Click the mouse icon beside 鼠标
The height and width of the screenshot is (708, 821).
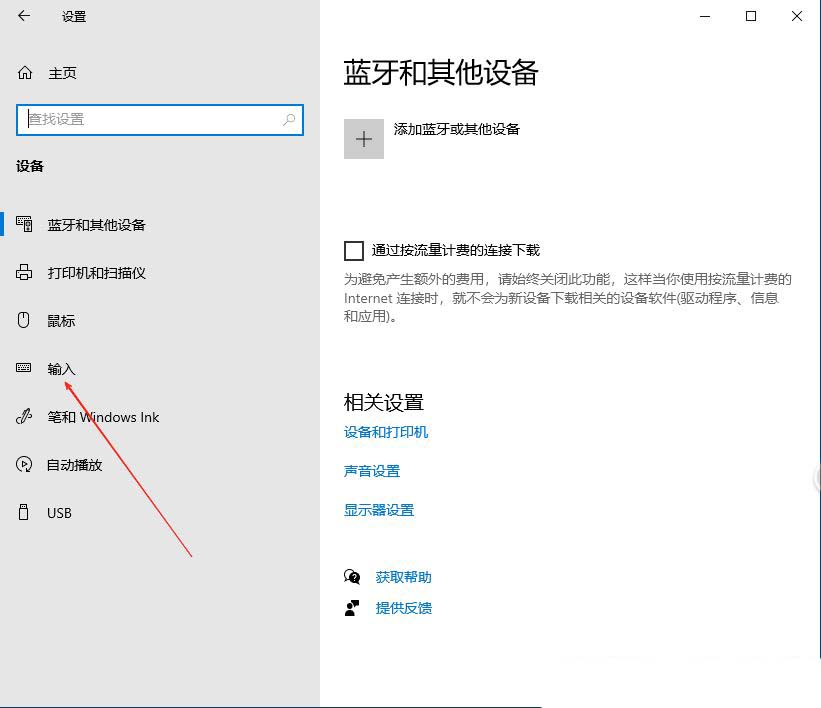pyautogui.click(x=25, y=321)
